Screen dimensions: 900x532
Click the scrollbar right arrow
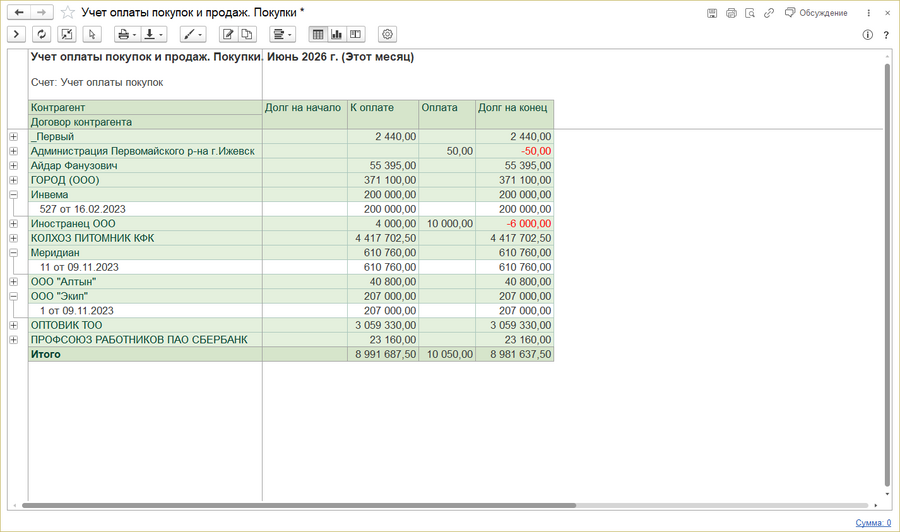pos(876,506)
